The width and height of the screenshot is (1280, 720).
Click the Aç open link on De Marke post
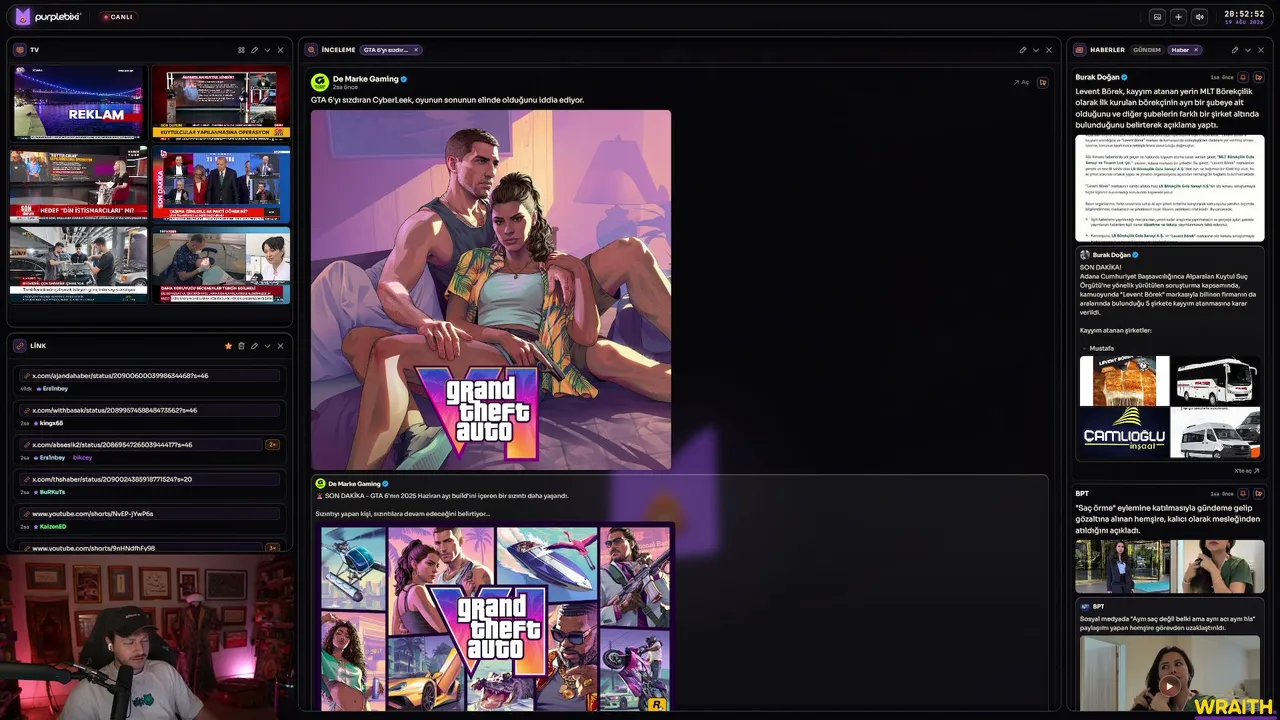1021,82
